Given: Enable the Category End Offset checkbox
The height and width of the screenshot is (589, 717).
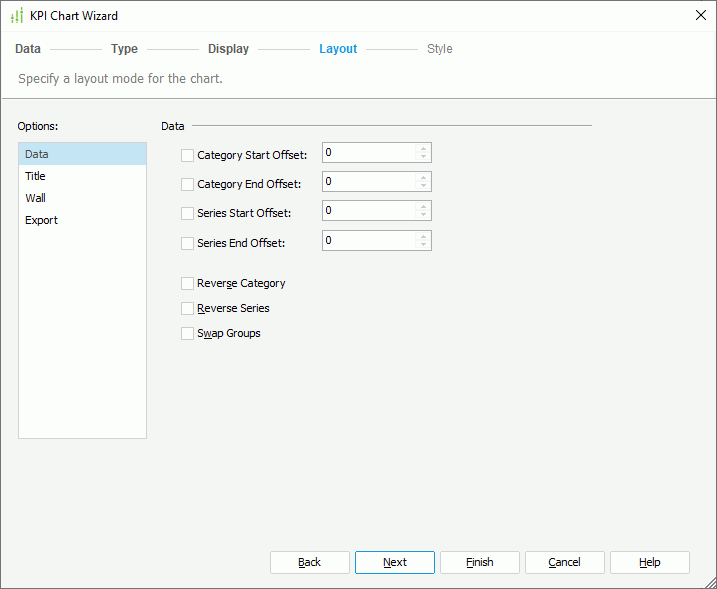Looking at the screenshot, I should pyautogui.click(x=187, y=184).
